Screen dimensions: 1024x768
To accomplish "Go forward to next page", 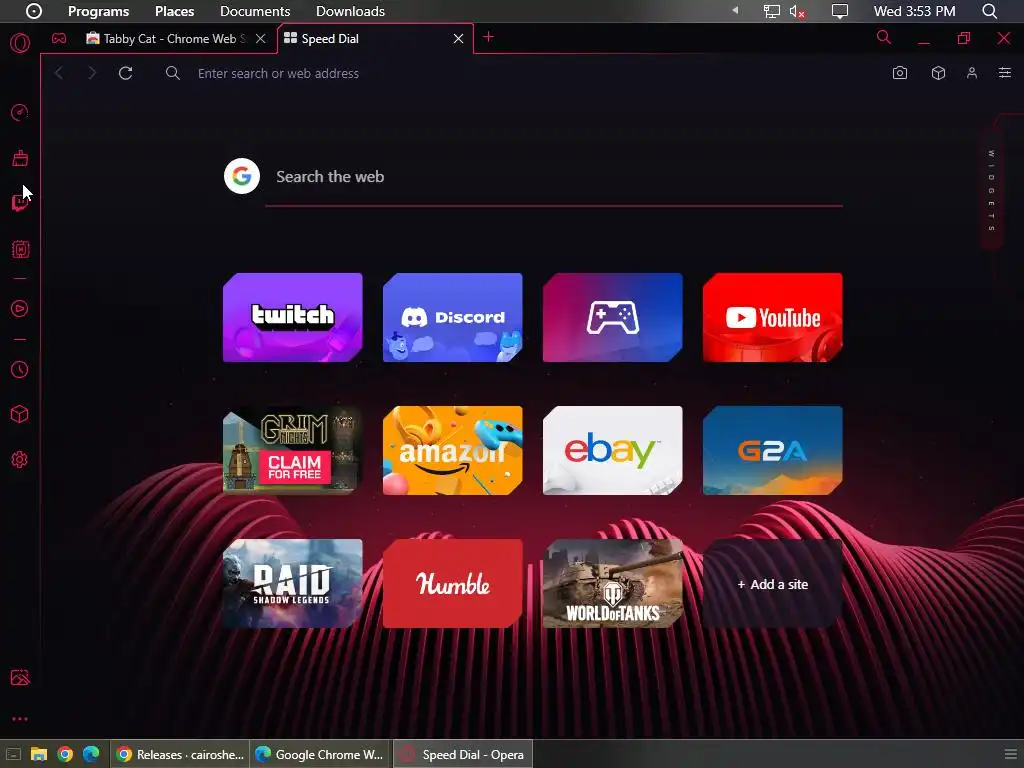I will pos(92,73).
